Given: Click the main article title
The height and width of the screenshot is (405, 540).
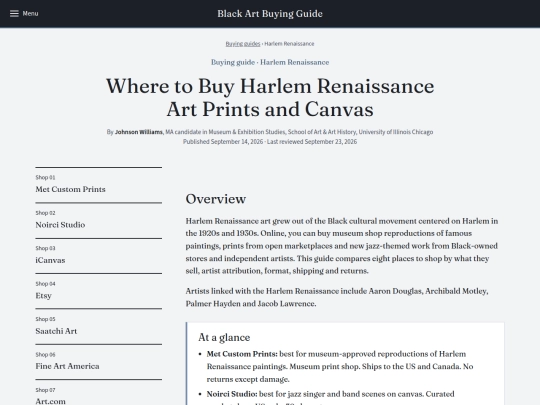Looking at the screenshot, I should click(270, 97).
